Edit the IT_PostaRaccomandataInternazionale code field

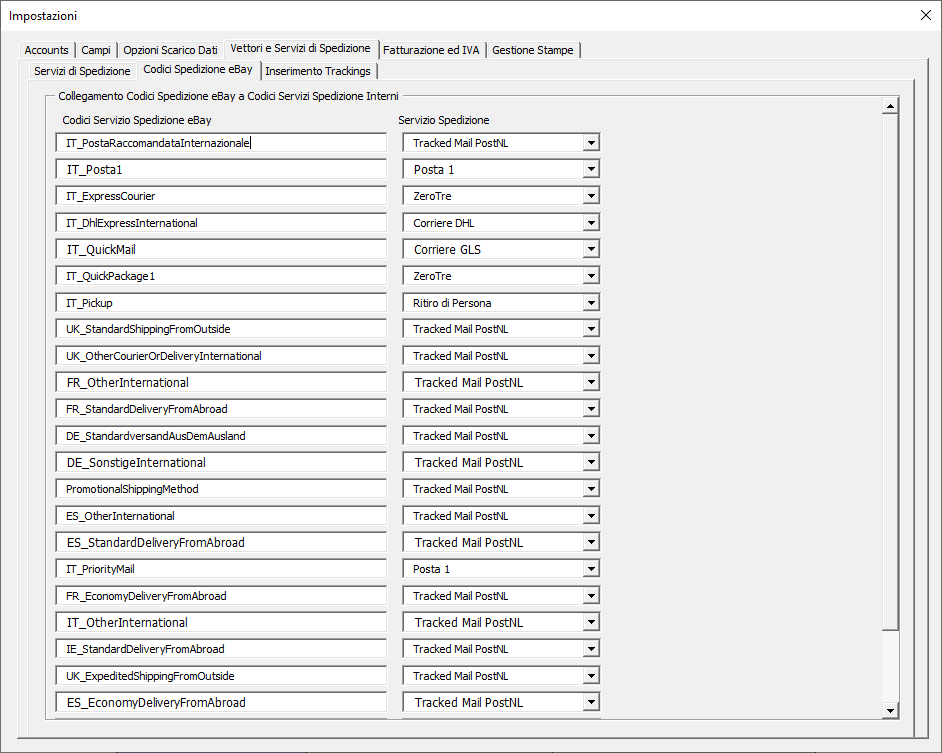[x=221, y=143]
